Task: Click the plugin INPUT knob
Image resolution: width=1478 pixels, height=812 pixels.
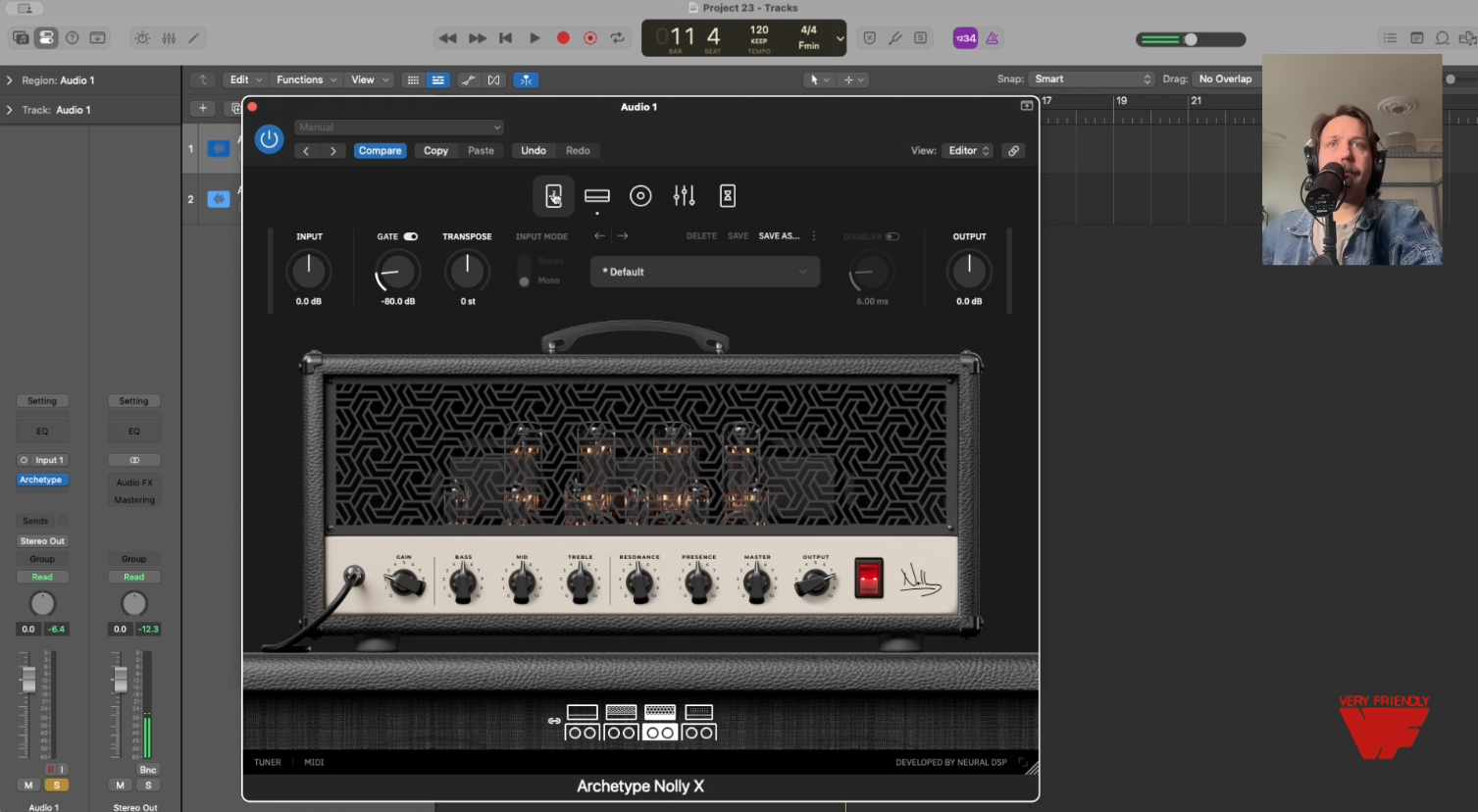Action: point(309,271)
